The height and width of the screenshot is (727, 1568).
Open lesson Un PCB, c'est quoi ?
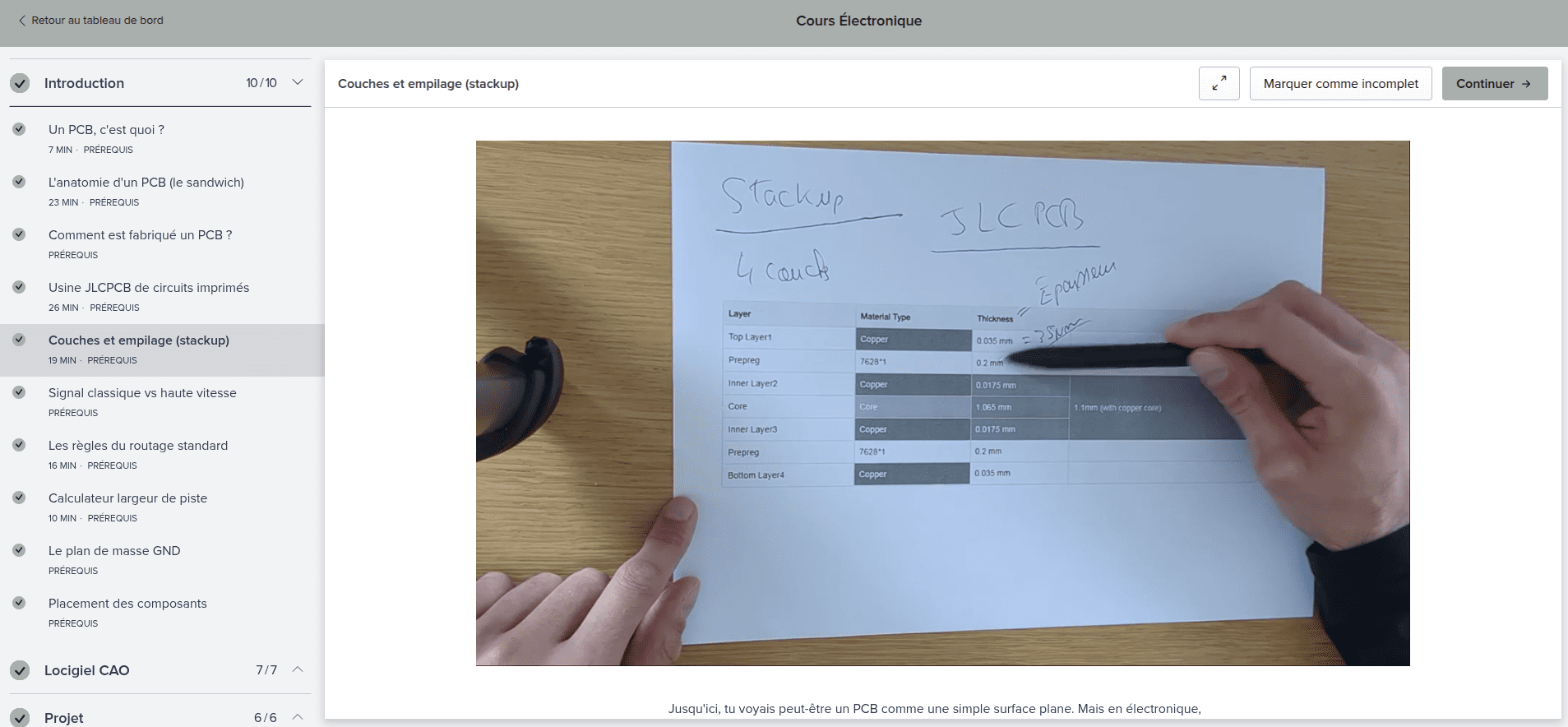106,129
